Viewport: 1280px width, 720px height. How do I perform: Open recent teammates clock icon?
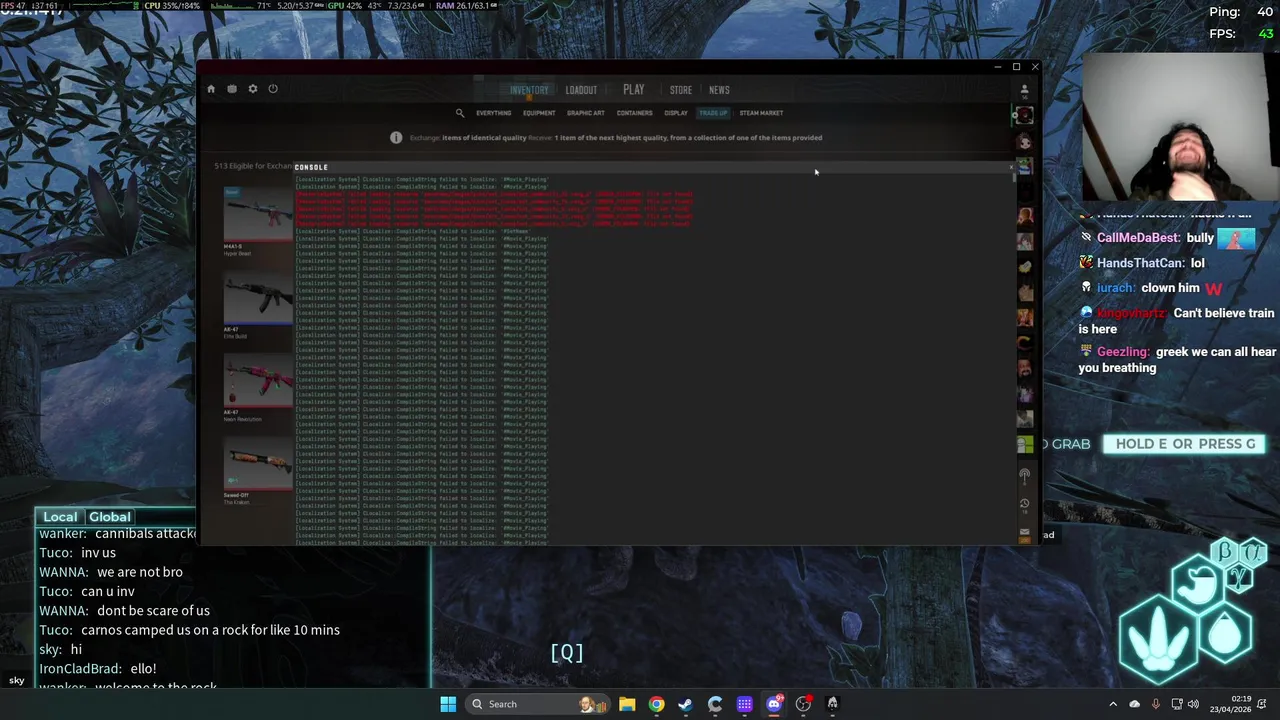[1024, 504]
